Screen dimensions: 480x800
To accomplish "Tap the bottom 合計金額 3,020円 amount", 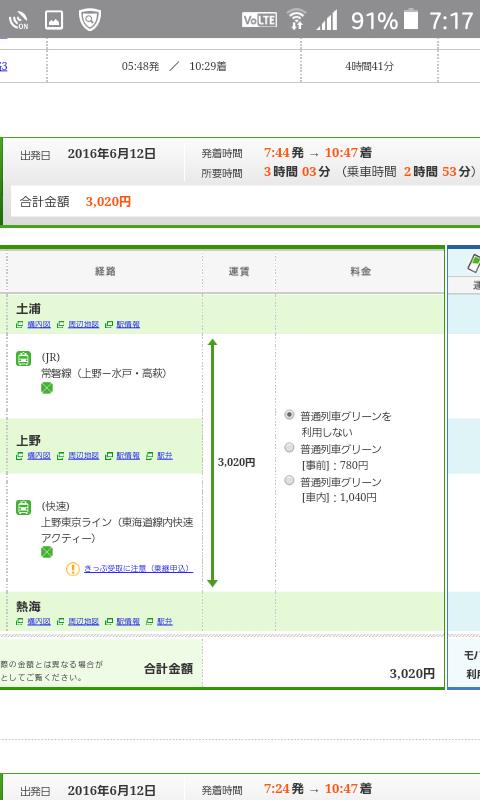I will (x=412, y=673).
